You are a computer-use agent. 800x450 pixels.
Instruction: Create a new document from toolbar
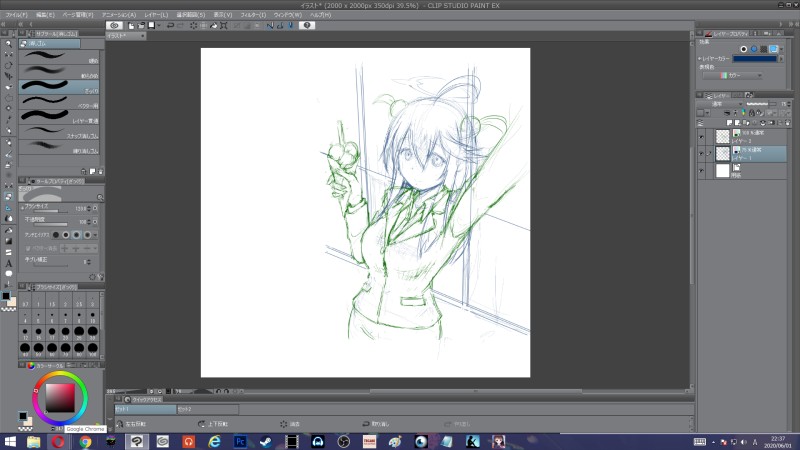click(x=131, y=26)
